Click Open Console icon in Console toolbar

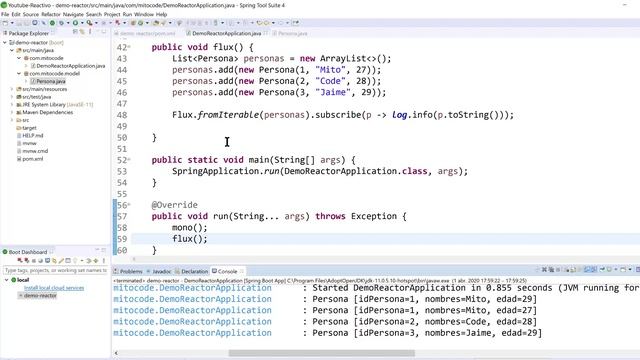click(x=623, y=270)
